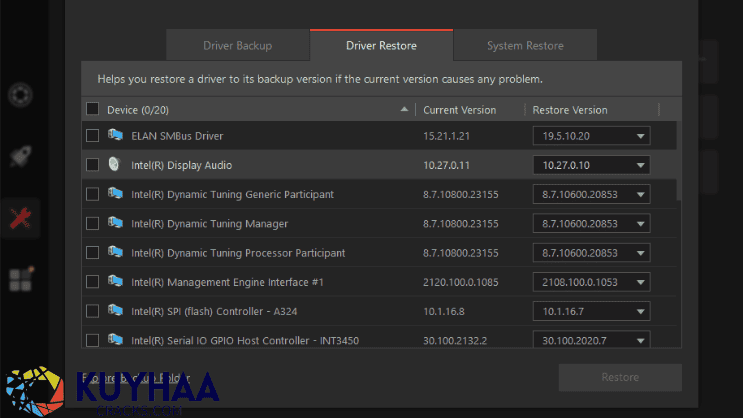Screen dimensions: 743x418
Task: Expand Generic Participant's 8.7.10600.20853 restore dropdown
Action: coord(591,194)
